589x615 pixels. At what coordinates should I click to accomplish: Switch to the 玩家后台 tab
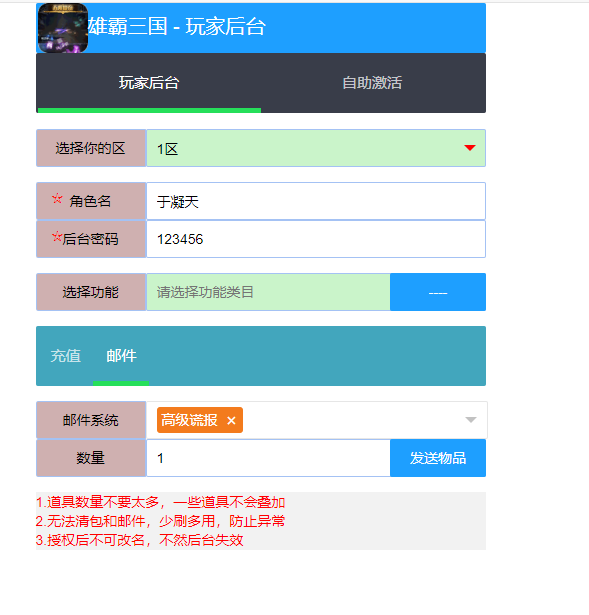click(149, 83)
